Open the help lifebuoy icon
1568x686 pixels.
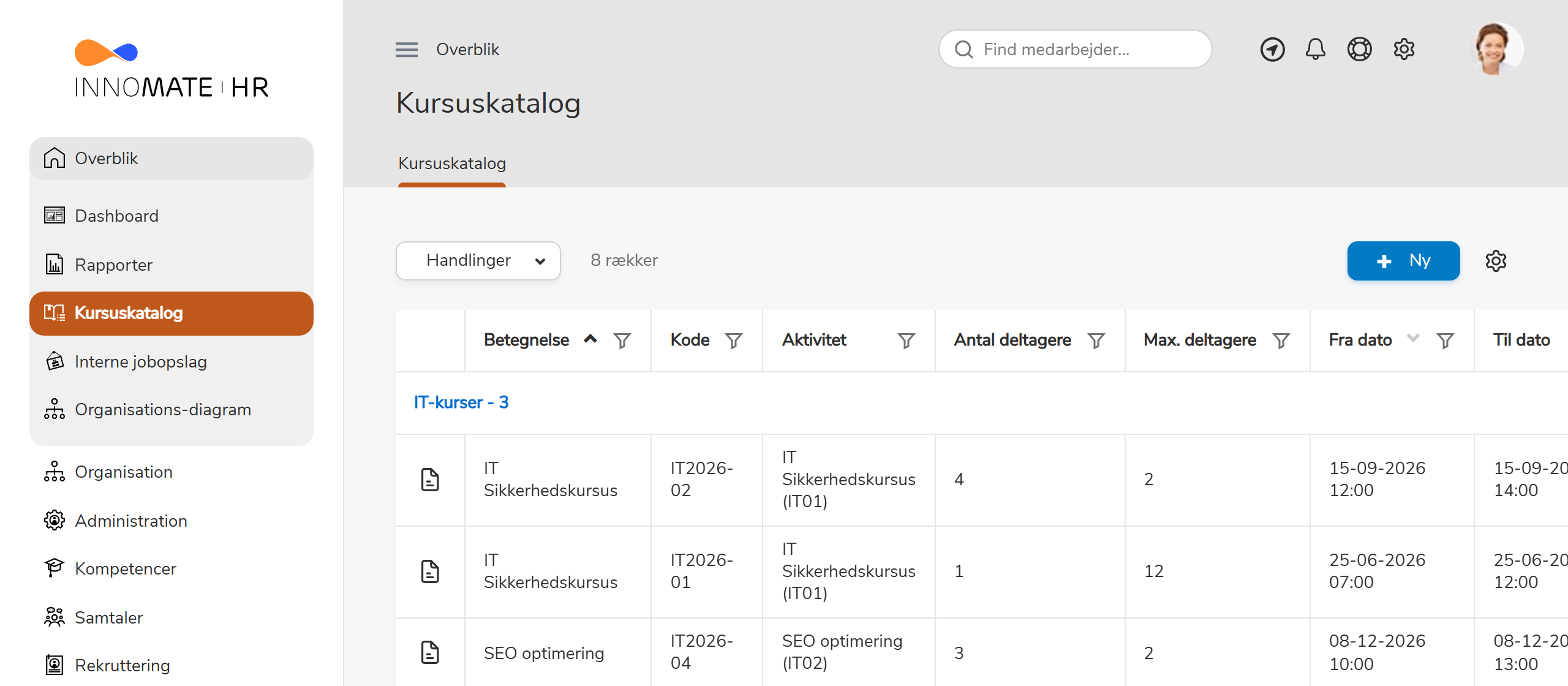(x=1359, y=49)
